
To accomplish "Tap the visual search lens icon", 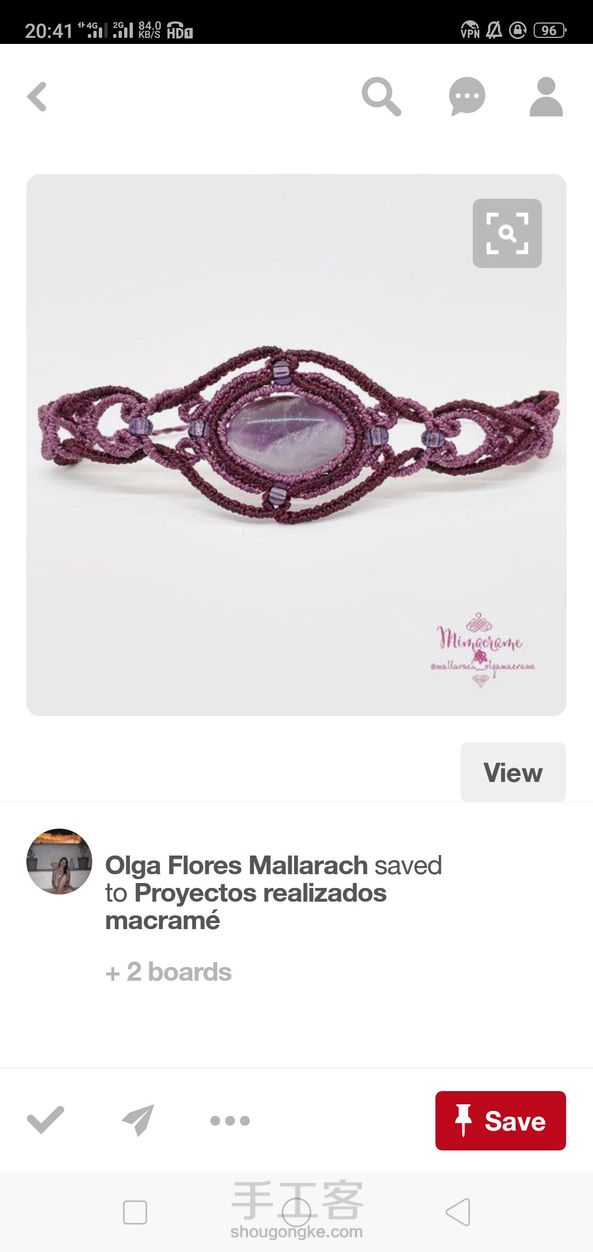I will 507,233.
